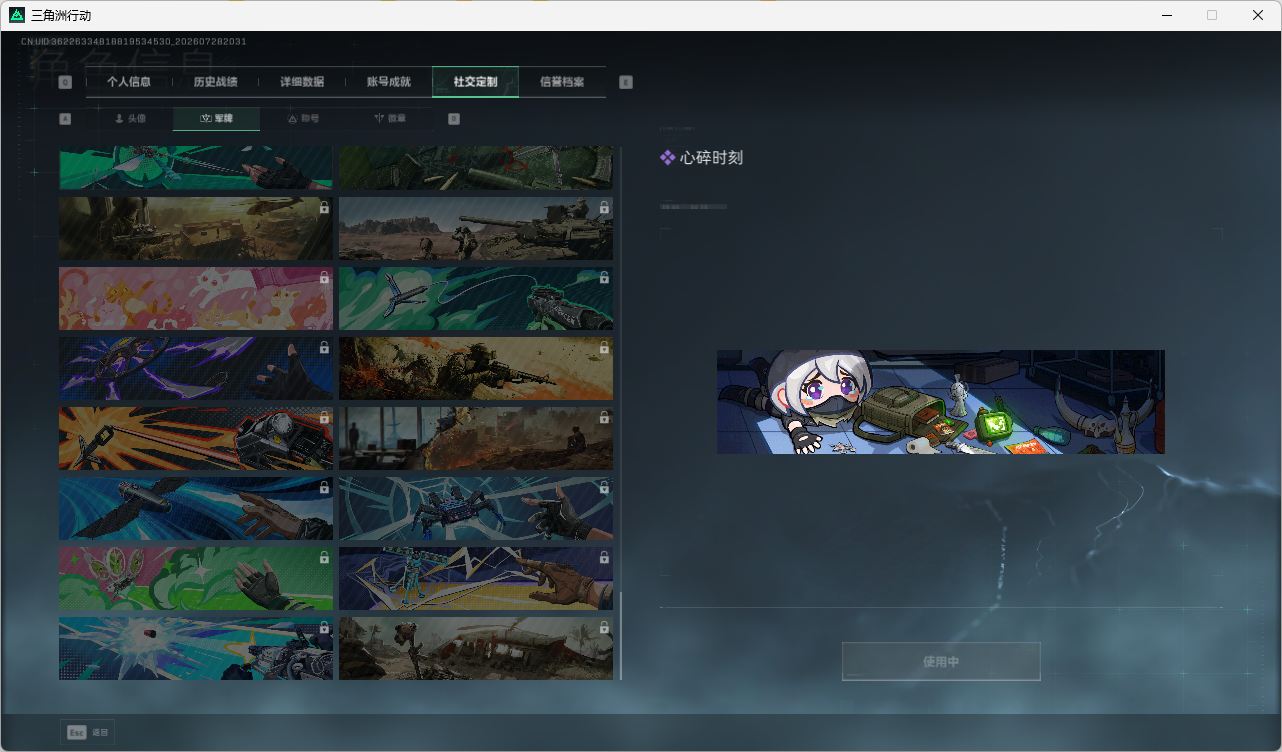
Task: Click the A key hint icon
Action: pyautogui.click(x=65, y=119)
